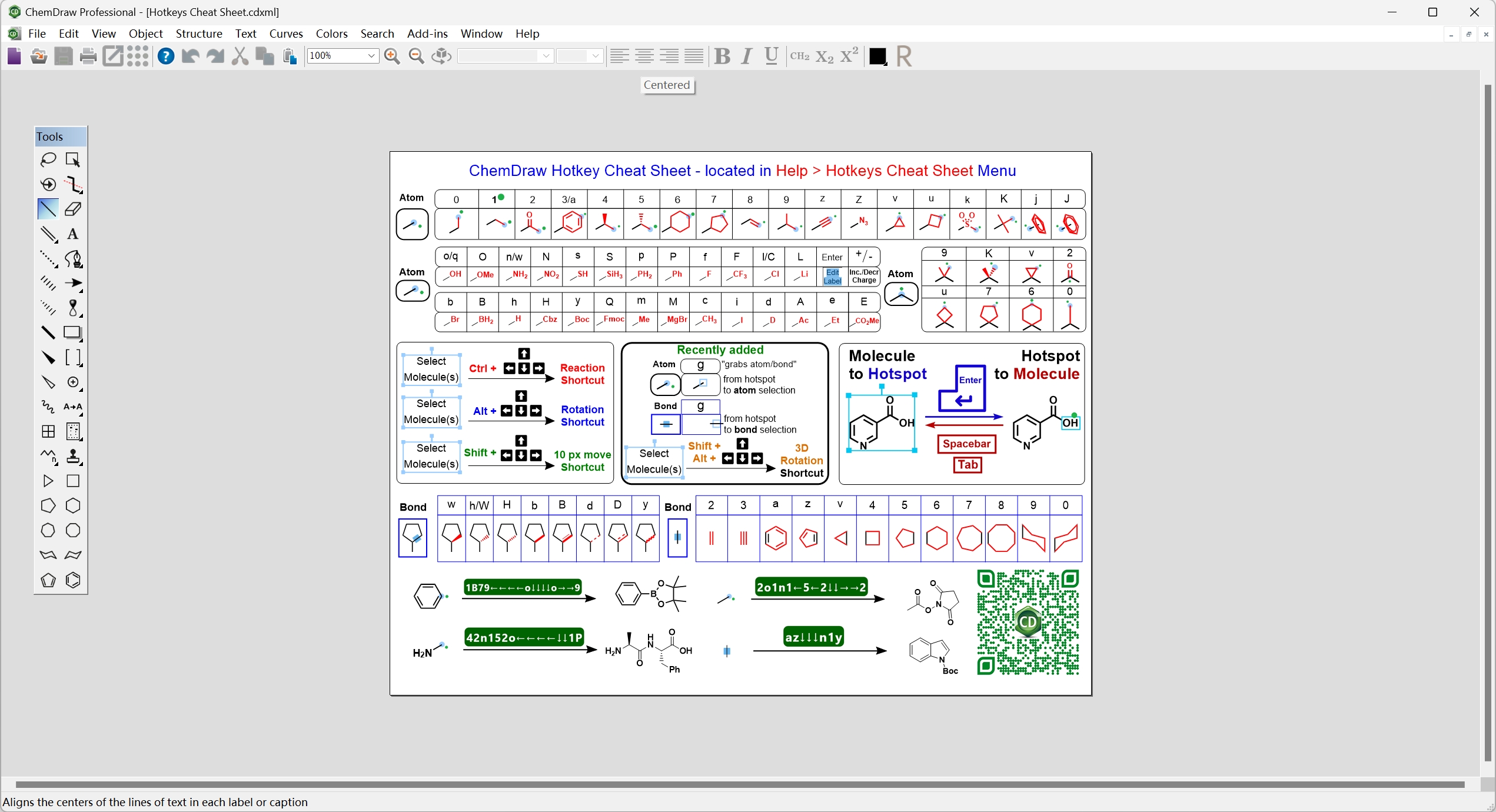Click the Tab key label

[968, 465]
